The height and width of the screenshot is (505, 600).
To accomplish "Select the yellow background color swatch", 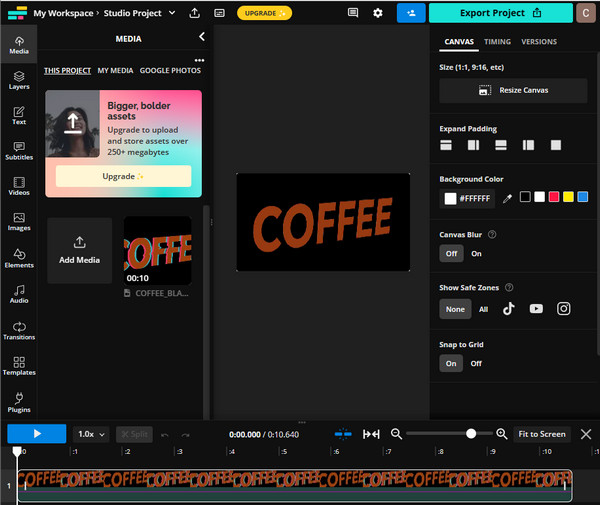I will click(568, 197).
